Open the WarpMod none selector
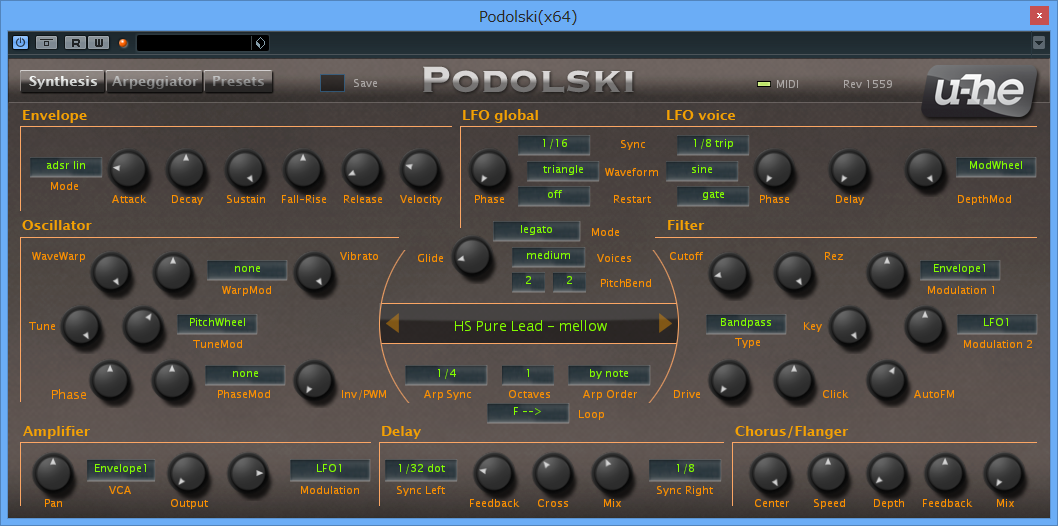The width and height of the screenshot is (1058, 526). (247, 270)
